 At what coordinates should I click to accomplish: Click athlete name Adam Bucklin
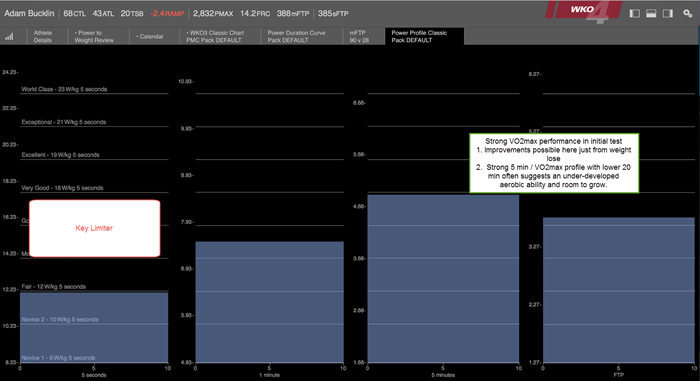click(x=29, y=13)
